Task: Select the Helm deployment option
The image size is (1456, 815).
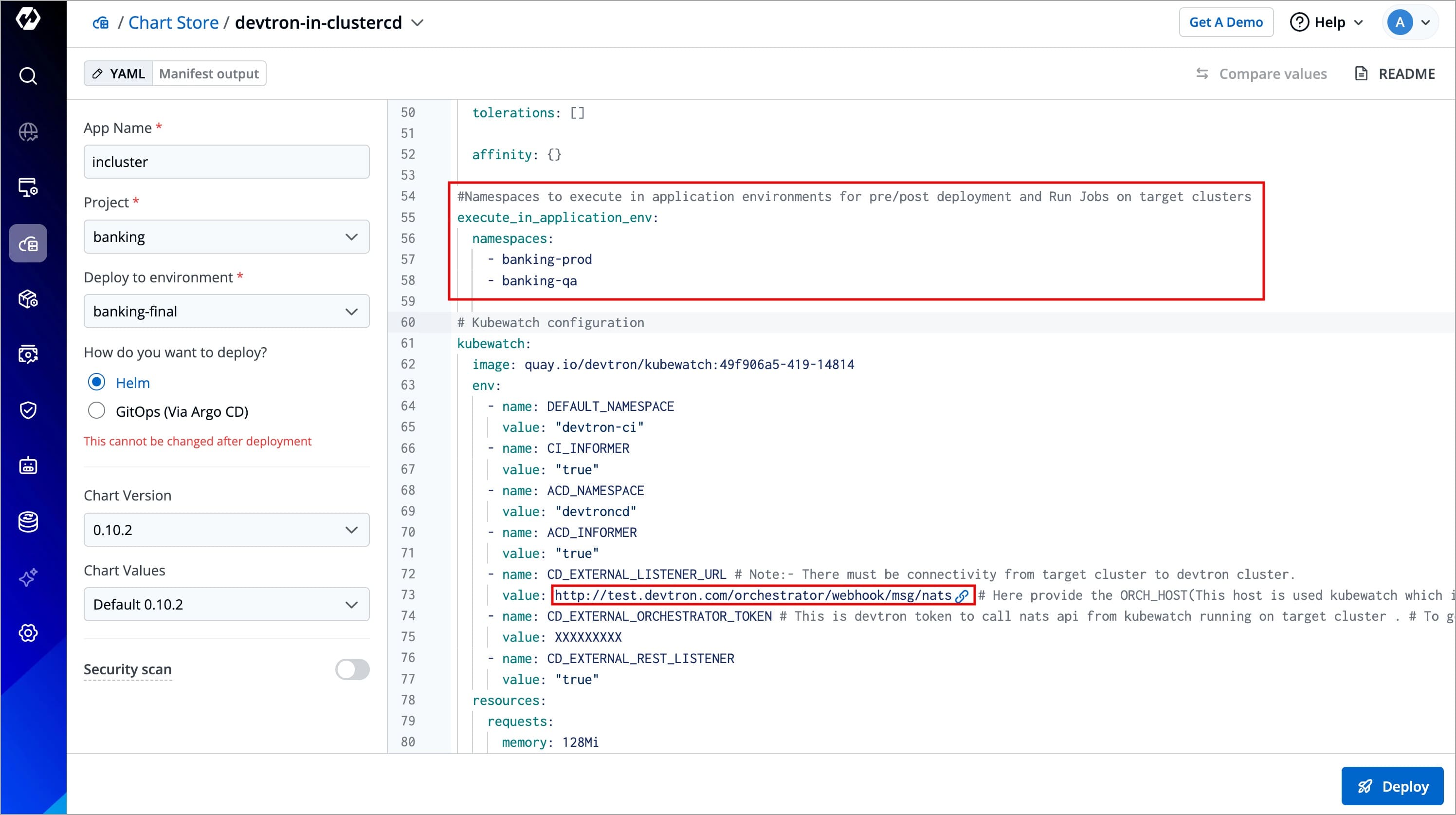Action: (97, 382)
